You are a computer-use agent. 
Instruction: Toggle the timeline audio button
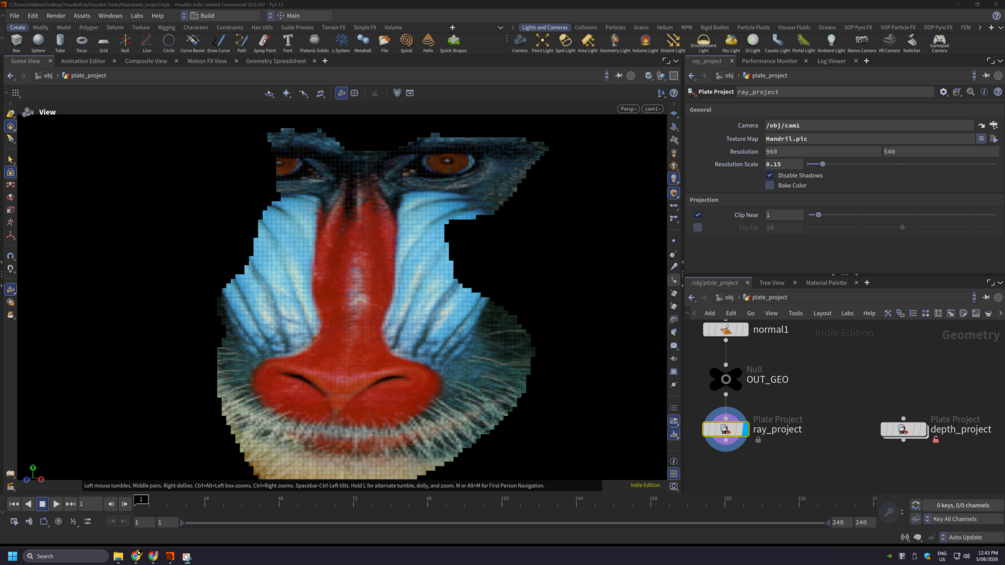pos(29,521)
